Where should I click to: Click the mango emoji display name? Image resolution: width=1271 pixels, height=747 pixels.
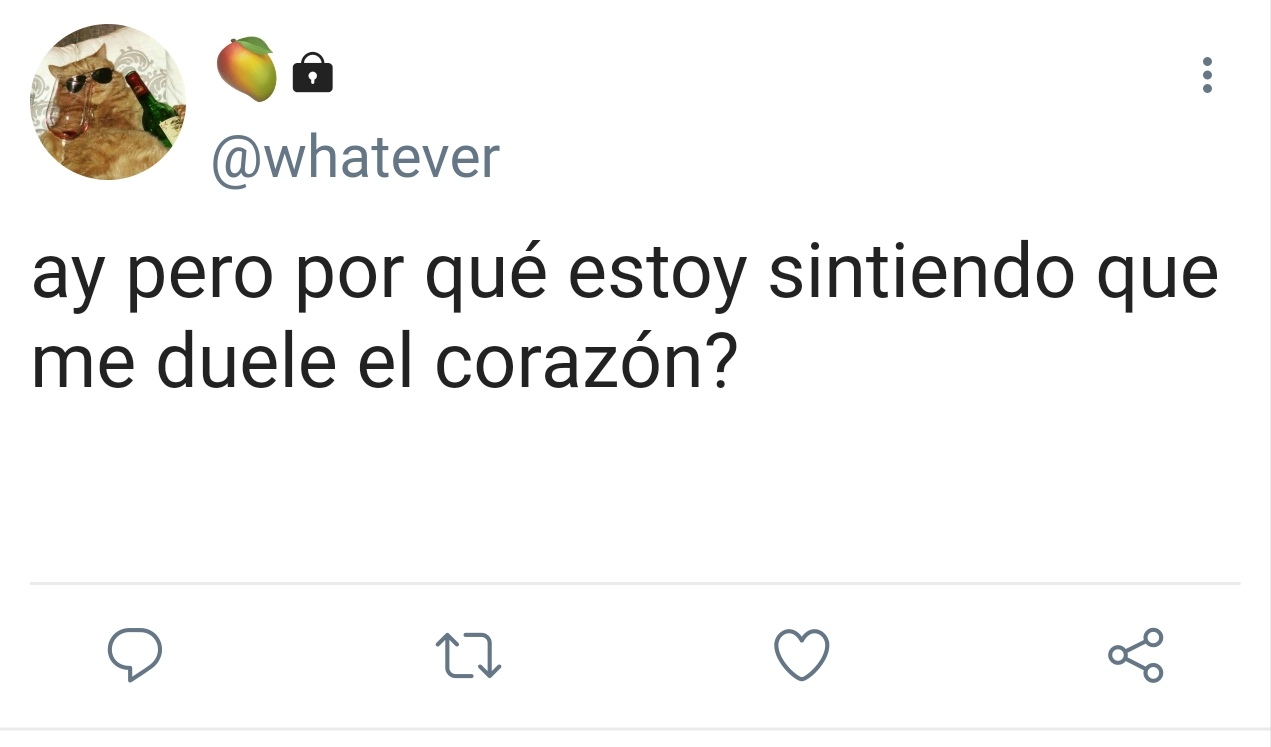[247, 68]
